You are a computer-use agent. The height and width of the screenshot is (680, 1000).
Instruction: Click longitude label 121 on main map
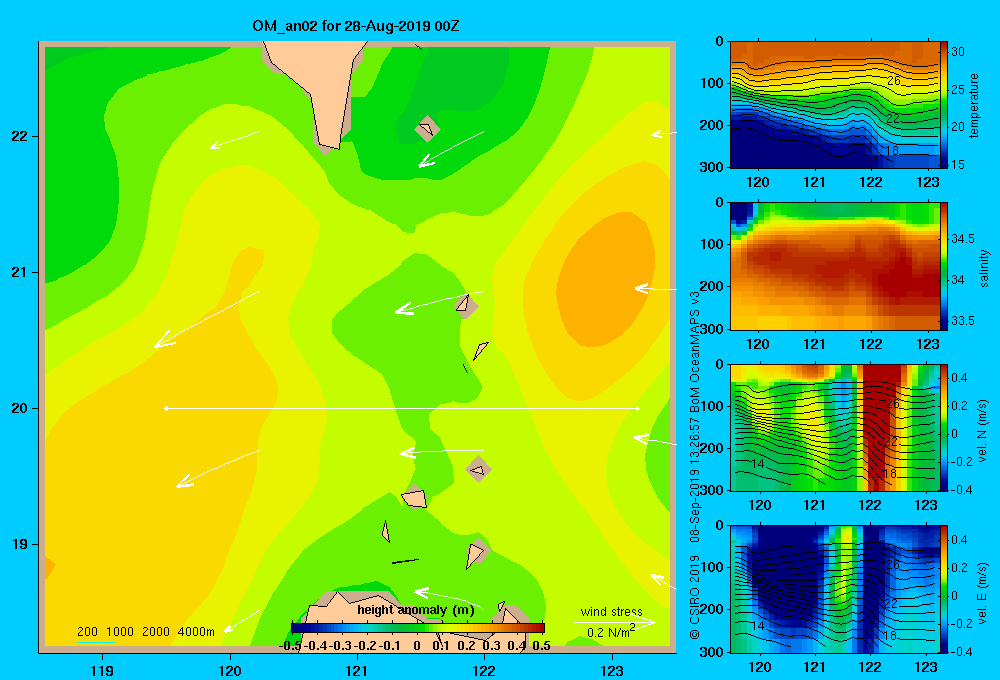357,670
